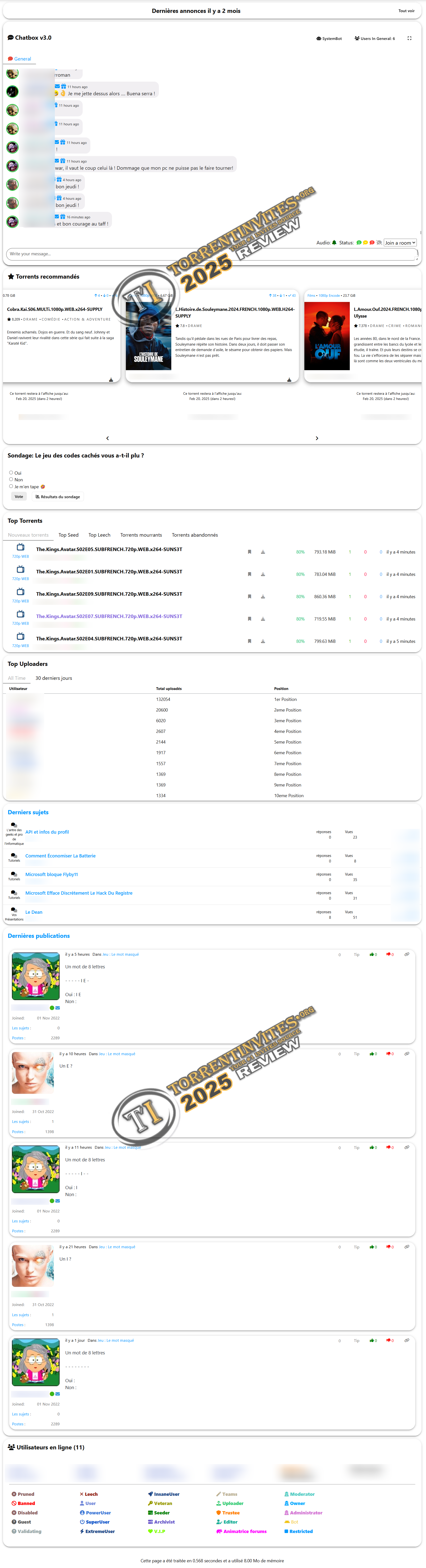View Résultats du sondage

[x=58, y=497]
